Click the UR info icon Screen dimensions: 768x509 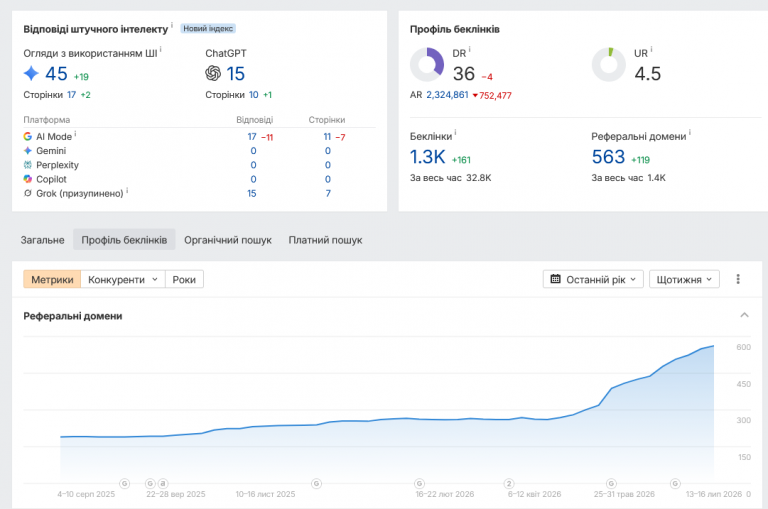click(x=651, y=49)
